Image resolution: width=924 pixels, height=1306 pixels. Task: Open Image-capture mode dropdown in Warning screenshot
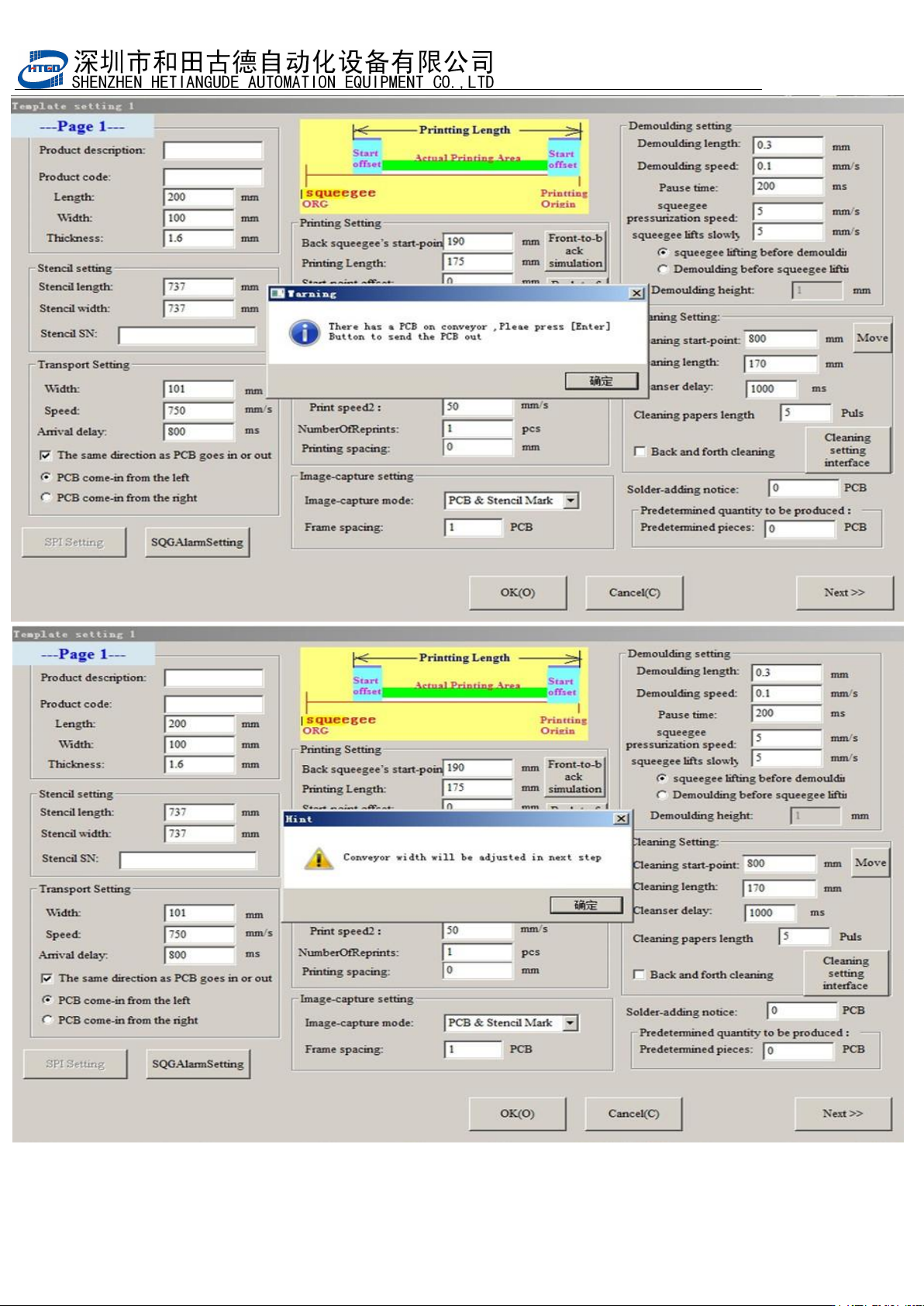click(x=571, y=501)
